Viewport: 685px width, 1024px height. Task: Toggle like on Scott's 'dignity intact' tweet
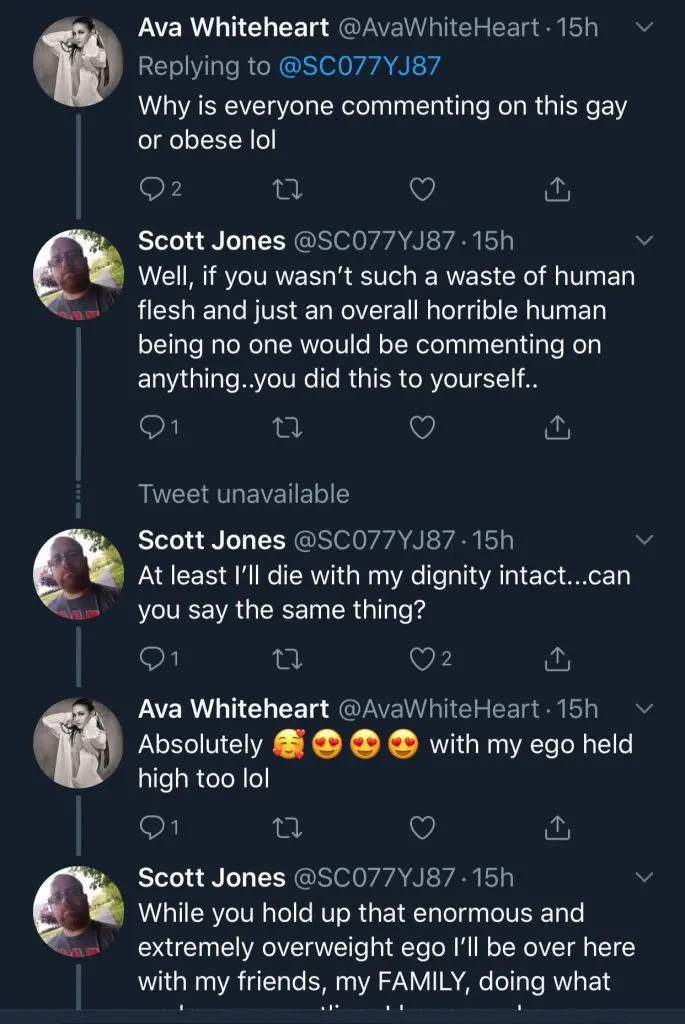tap(423, 658)
